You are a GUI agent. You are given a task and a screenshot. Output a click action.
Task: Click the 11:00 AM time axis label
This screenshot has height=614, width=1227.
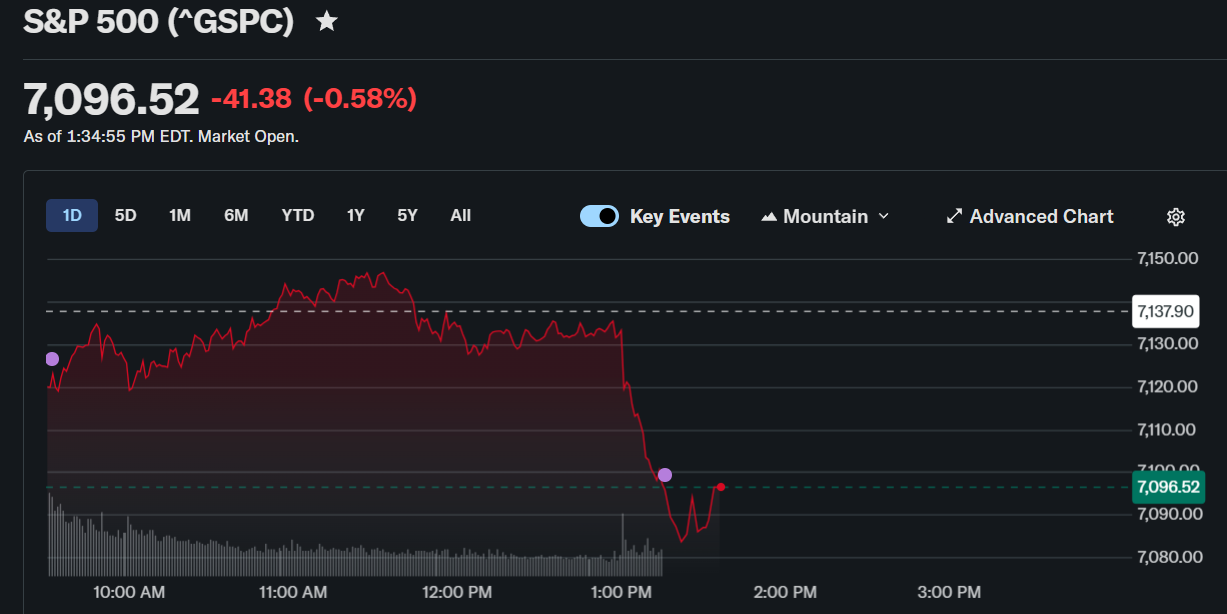[x=293, y=592]
